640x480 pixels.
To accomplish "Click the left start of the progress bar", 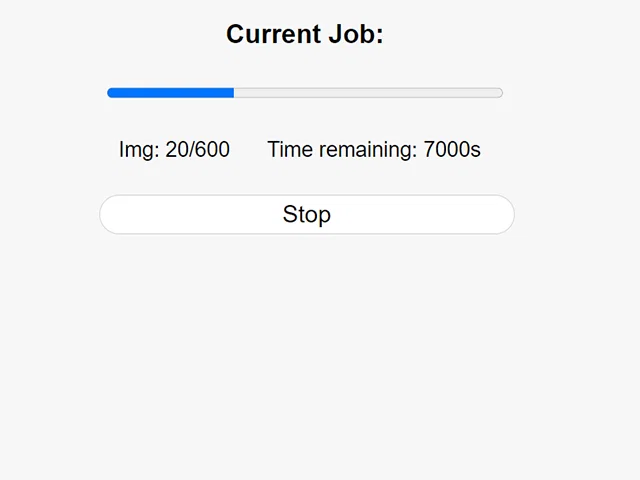I will click(x=112, y=93).
